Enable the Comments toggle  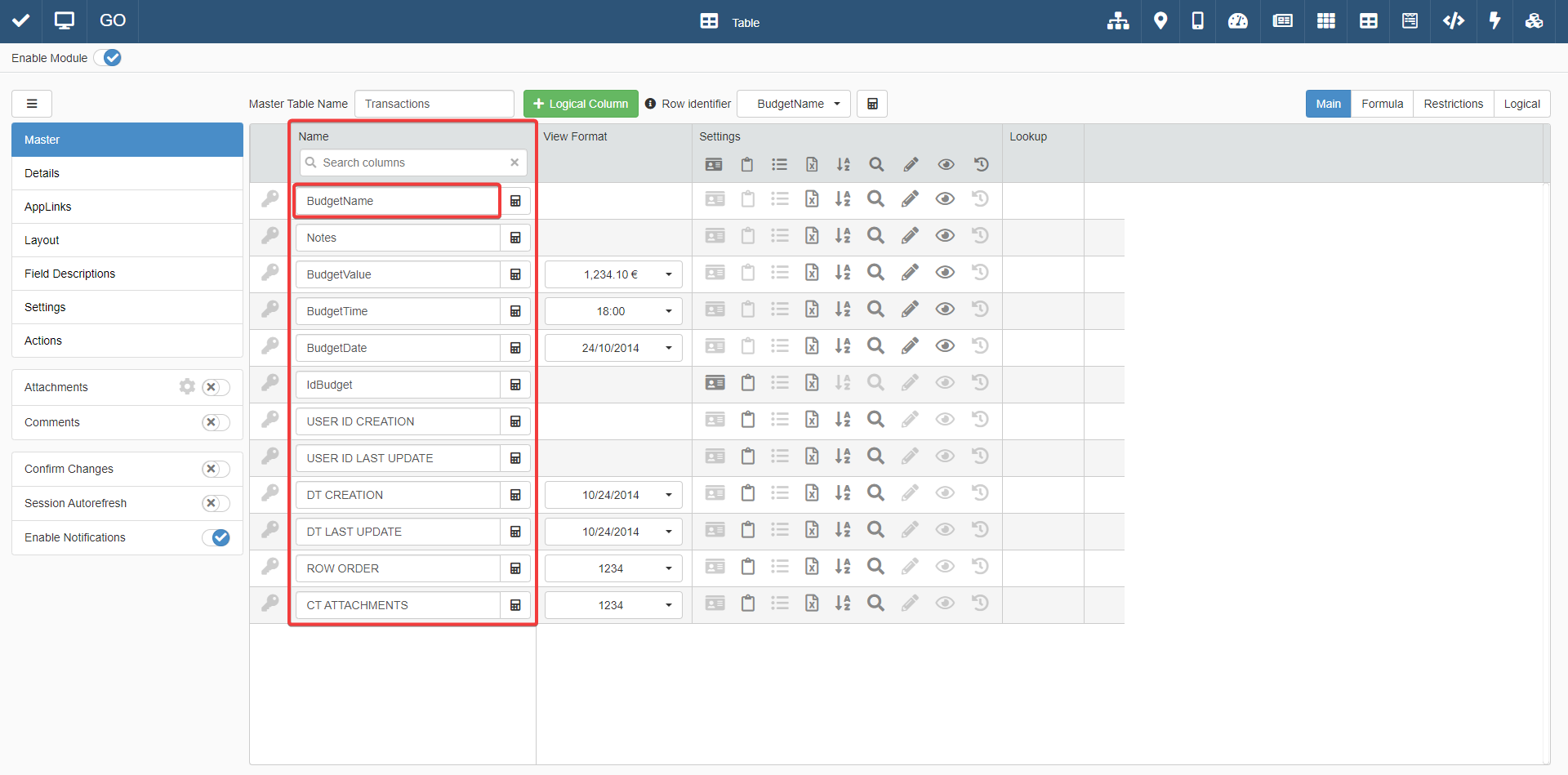[x=216, y=422]
